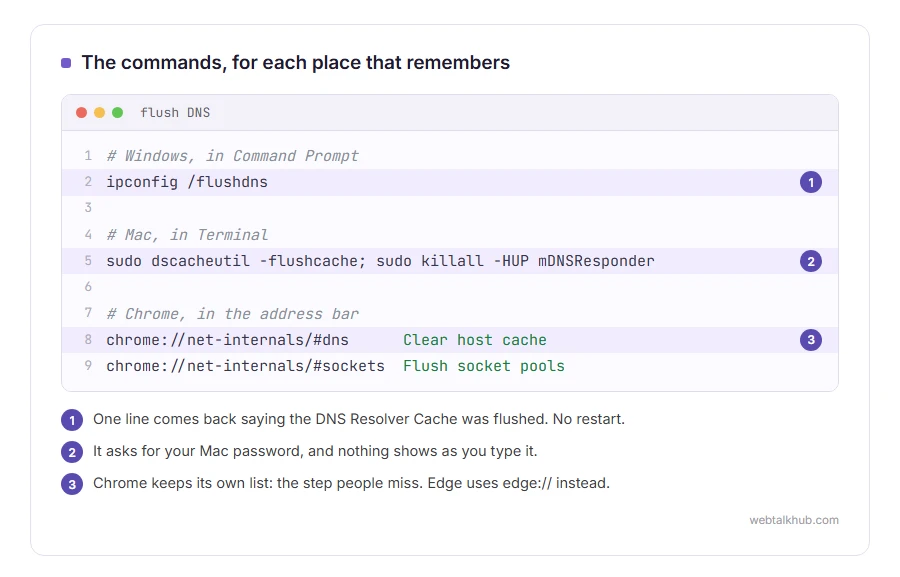Click 'chrome://net-internals/#sockets' text
Viewport: 900px width, 577px height.
pyautogui.click(x=245, y=366)
